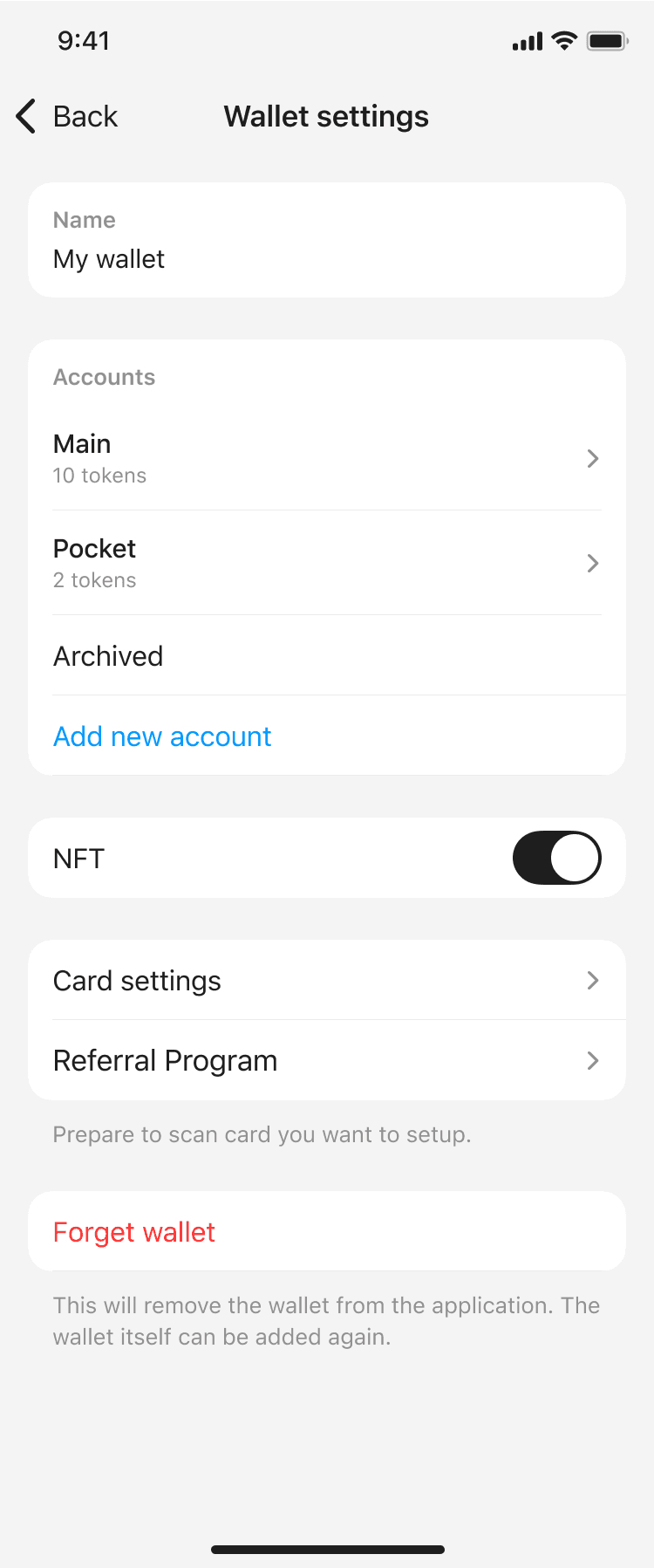Click Referral Program chevron arrow
Screen dimensions: 654x1568
click(x=593, y=1060)
